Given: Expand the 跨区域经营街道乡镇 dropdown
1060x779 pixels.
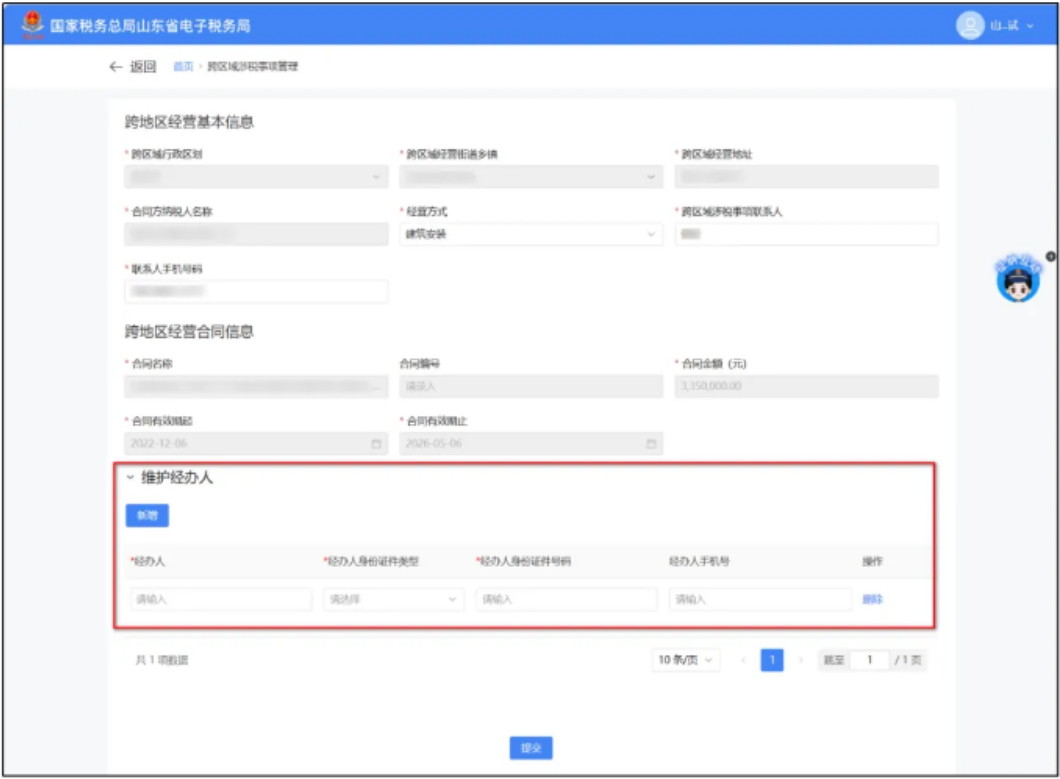Looking at the screenshot, I should click(x=530, y=177).
